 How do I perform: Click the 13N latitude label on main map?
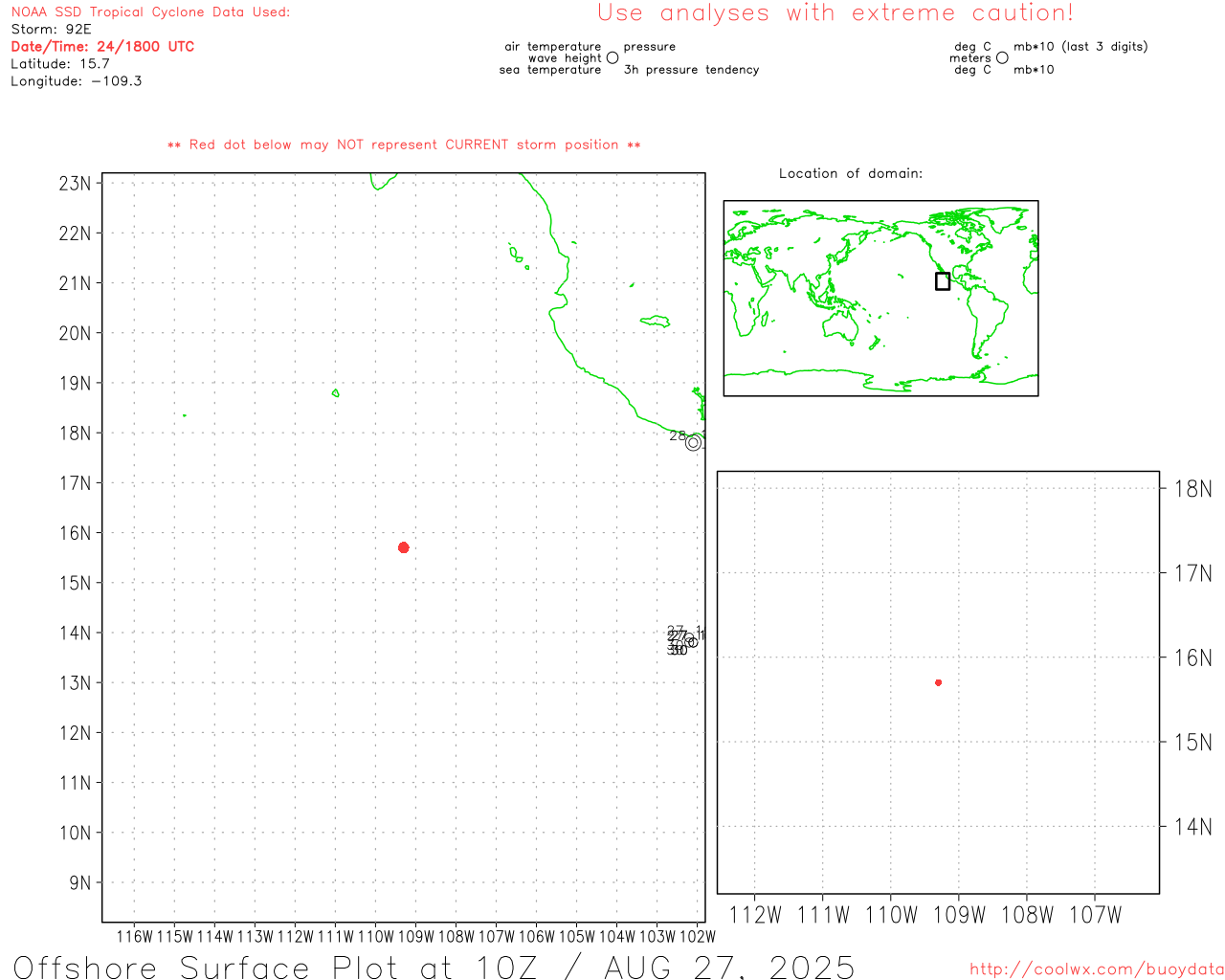tap(75, 683)
